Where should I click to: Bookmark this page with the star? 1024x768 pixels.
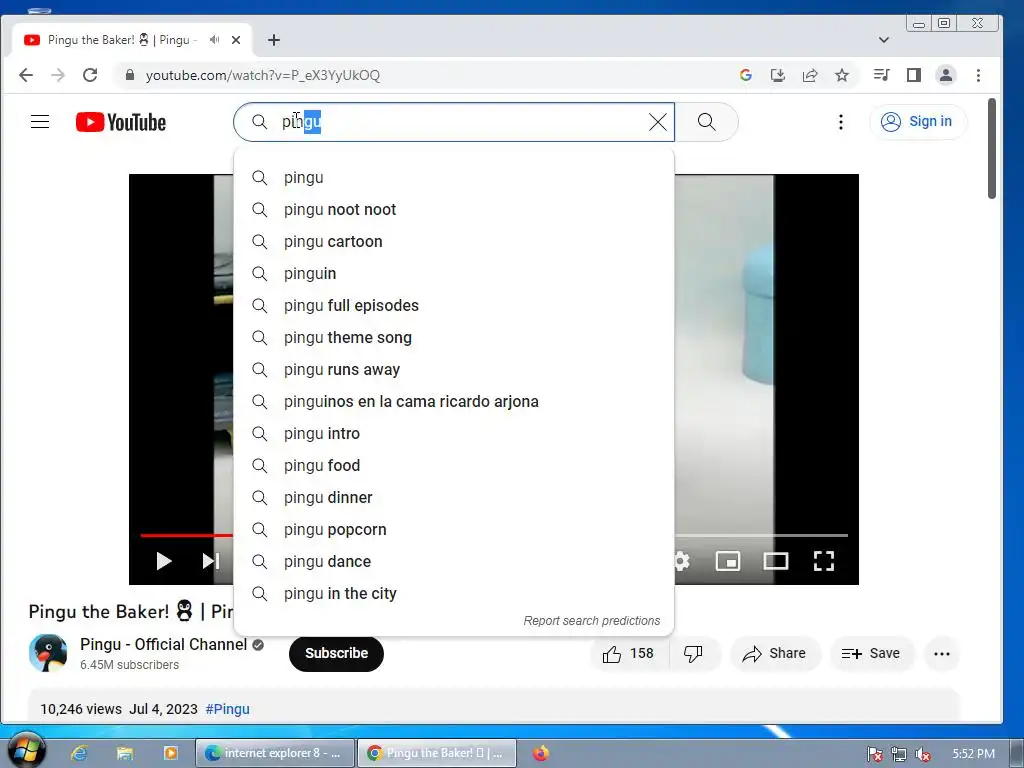[x=842, y=75]
